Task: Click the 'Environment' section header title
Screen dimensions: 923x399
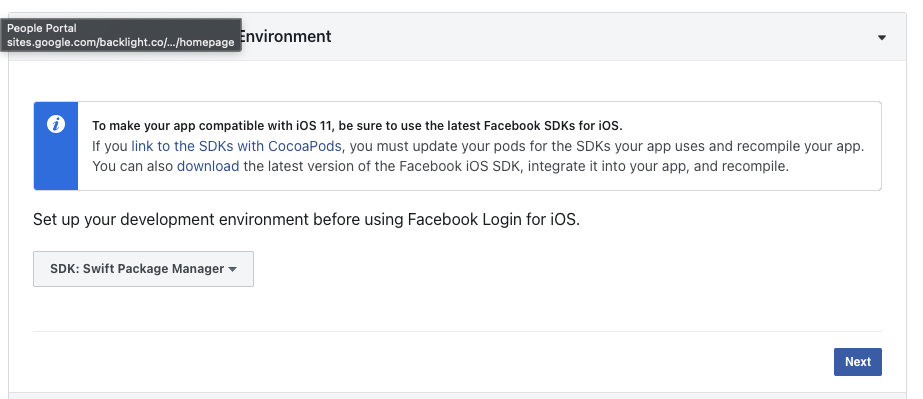Action: [x=286, y=36]
